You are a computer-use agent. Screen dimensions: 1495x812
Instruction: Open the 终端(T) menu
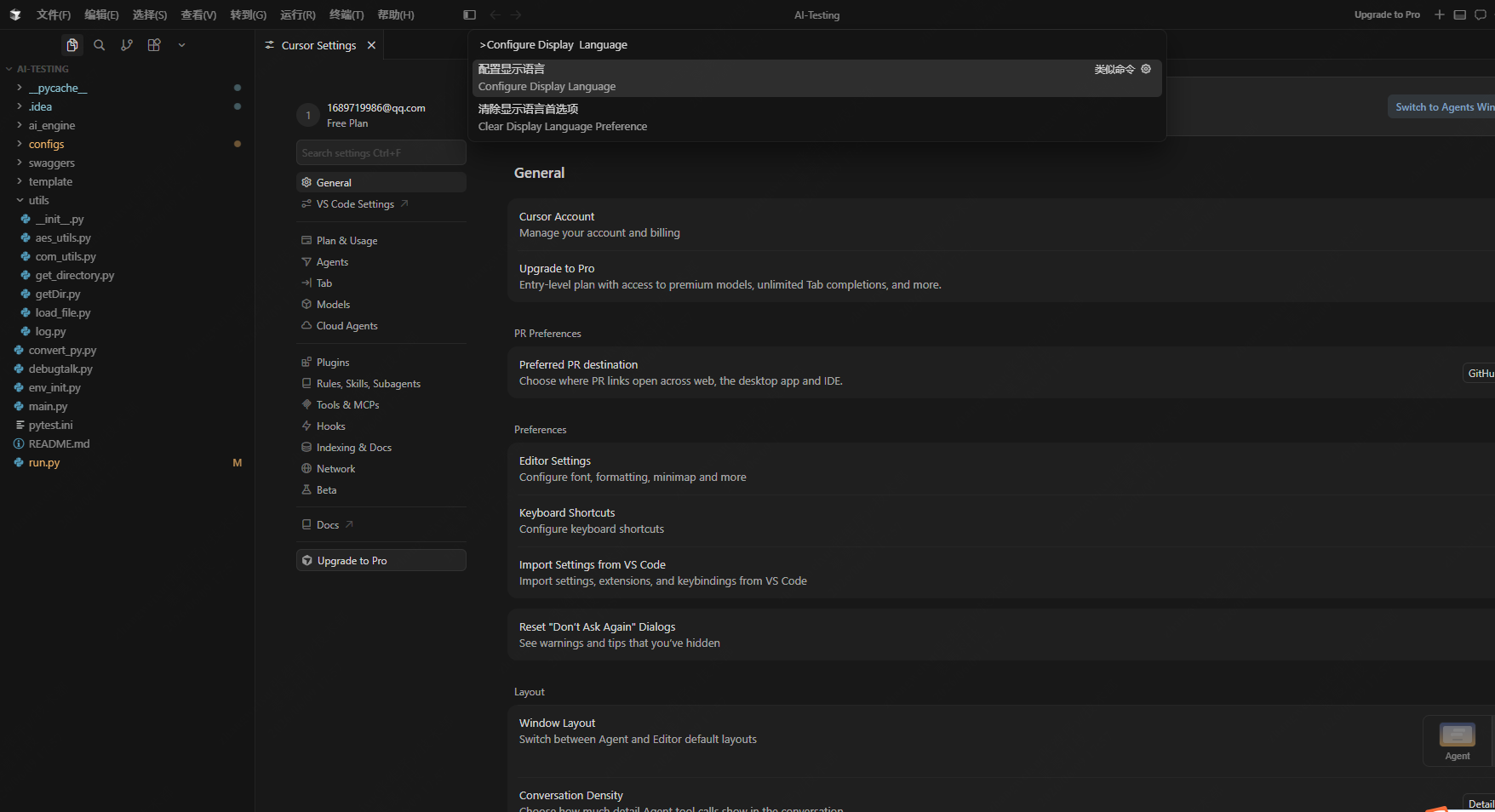(x=347, y=14)
